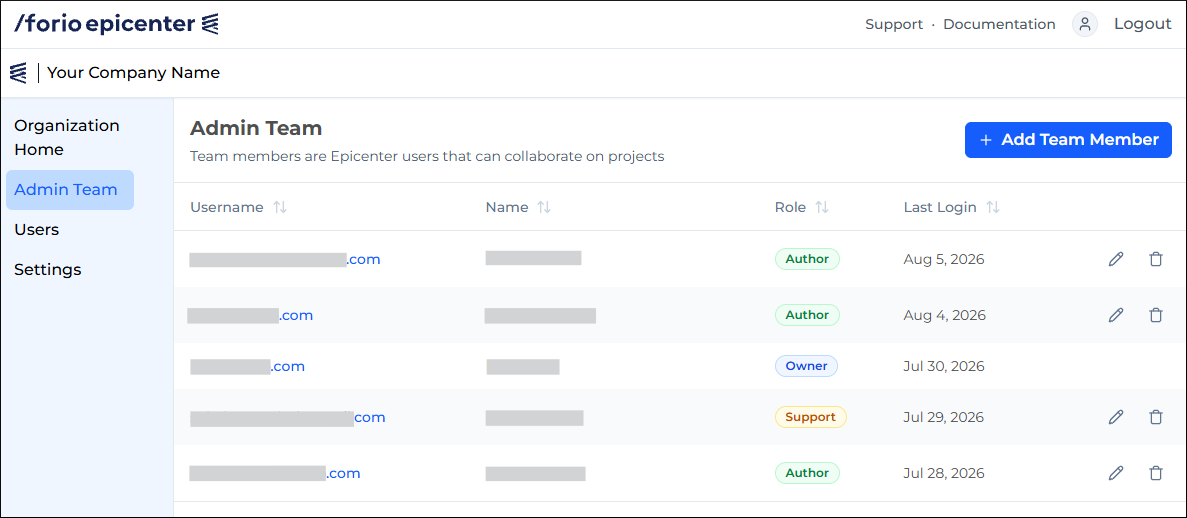The image size is (1187, 518).
Task: Click the Forio Epicenter logo
Action: 117,24
